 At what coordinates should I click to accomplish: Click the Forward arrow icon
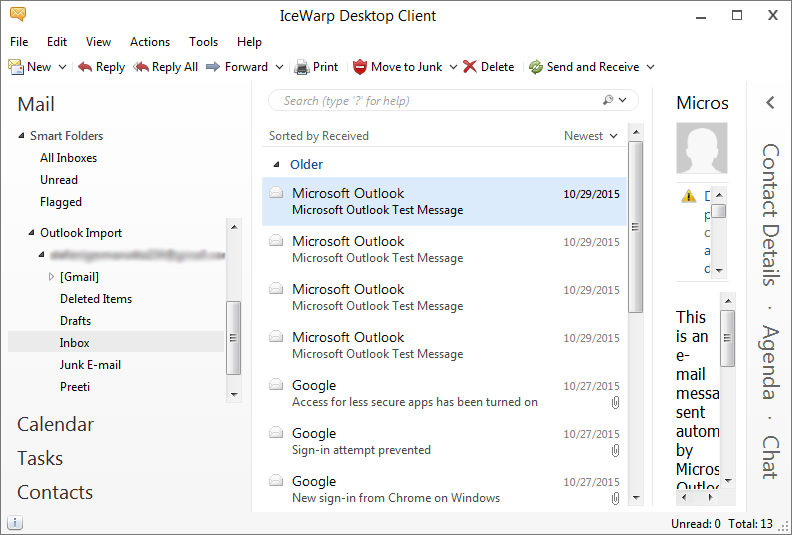(214, 67)
